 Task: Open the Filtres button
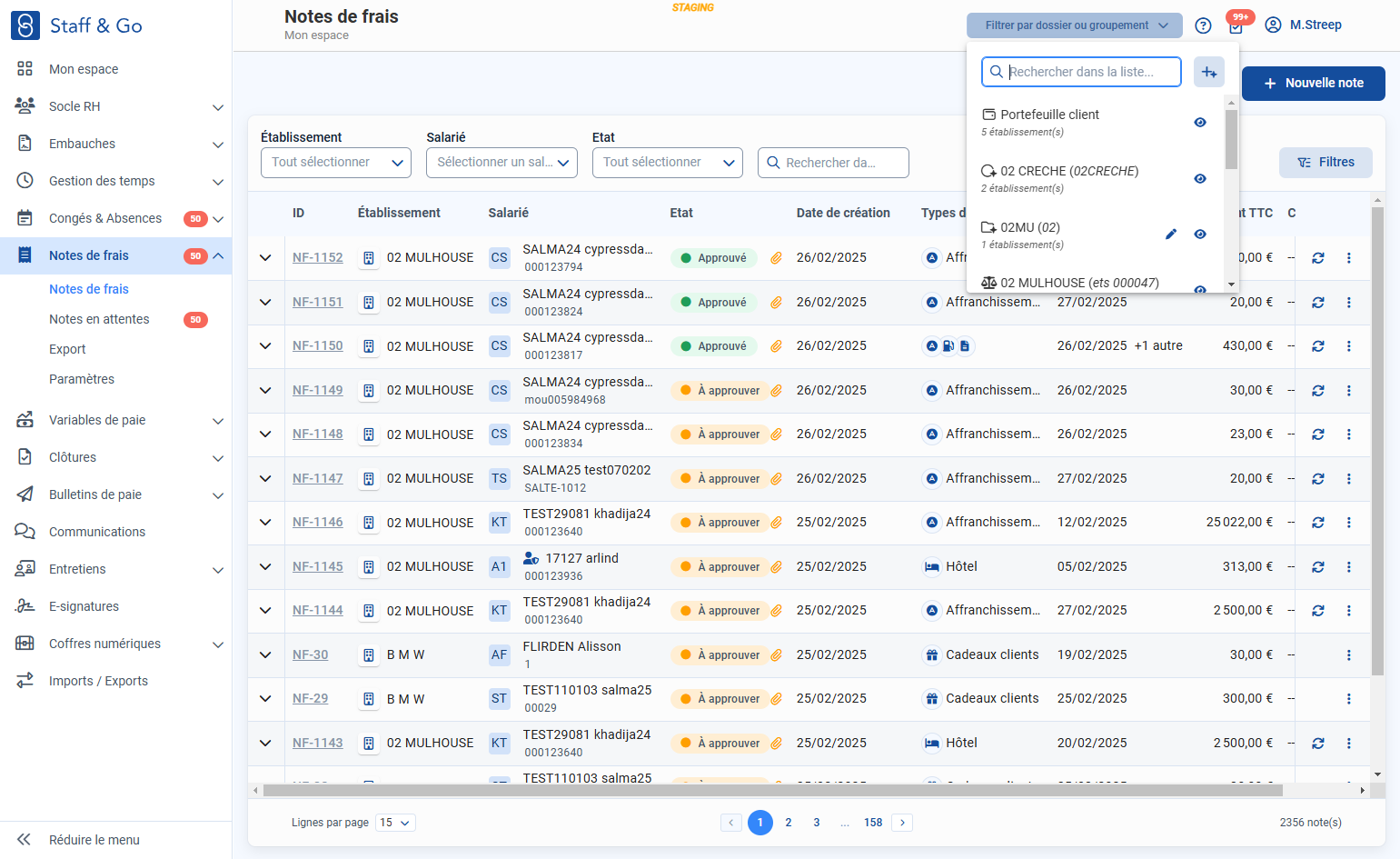tap(1326, 163)
